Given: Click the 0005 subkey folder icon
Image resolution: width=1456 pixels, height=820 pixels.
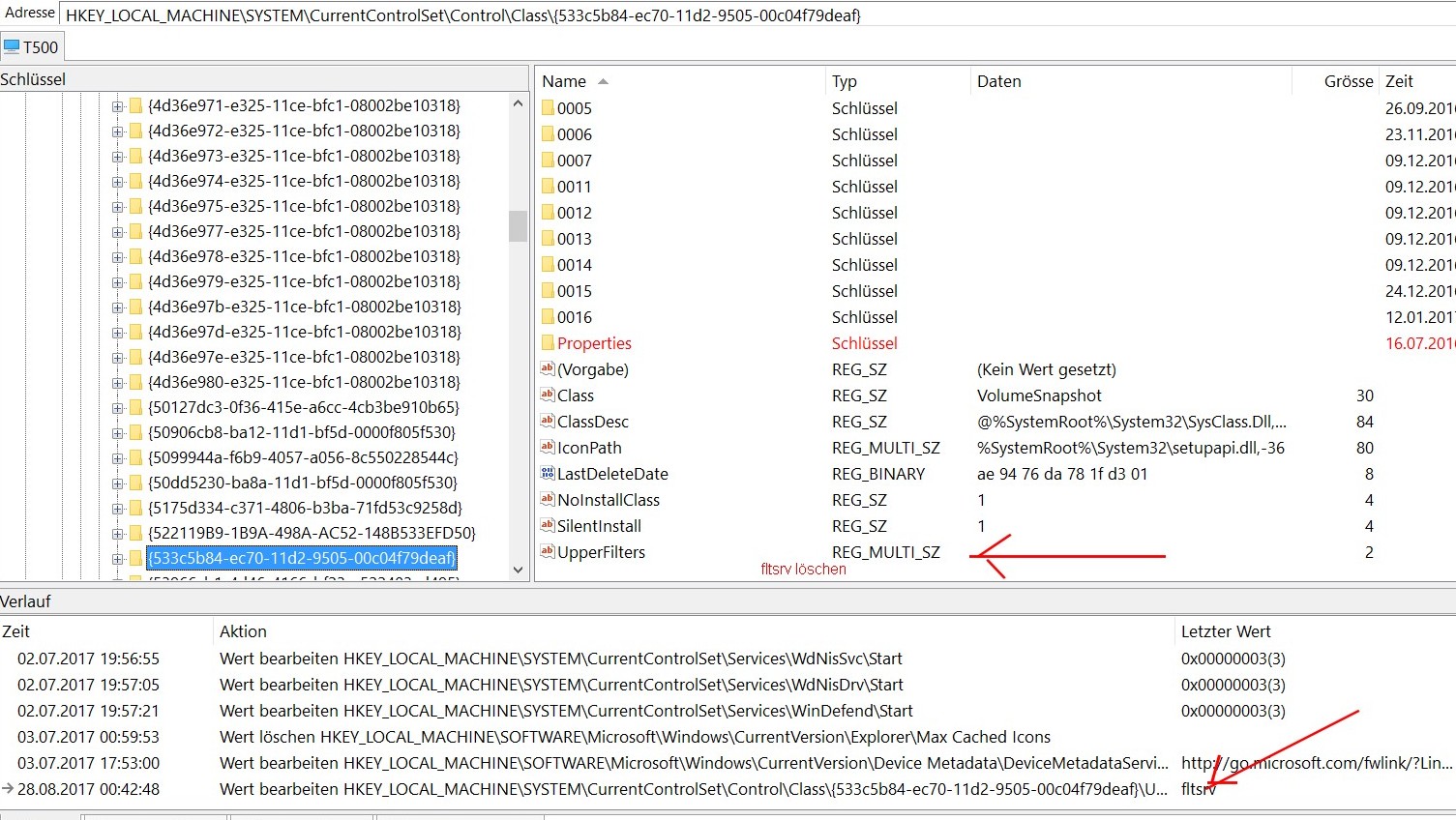Looking at the screenshot, I should tap(548, 107).
